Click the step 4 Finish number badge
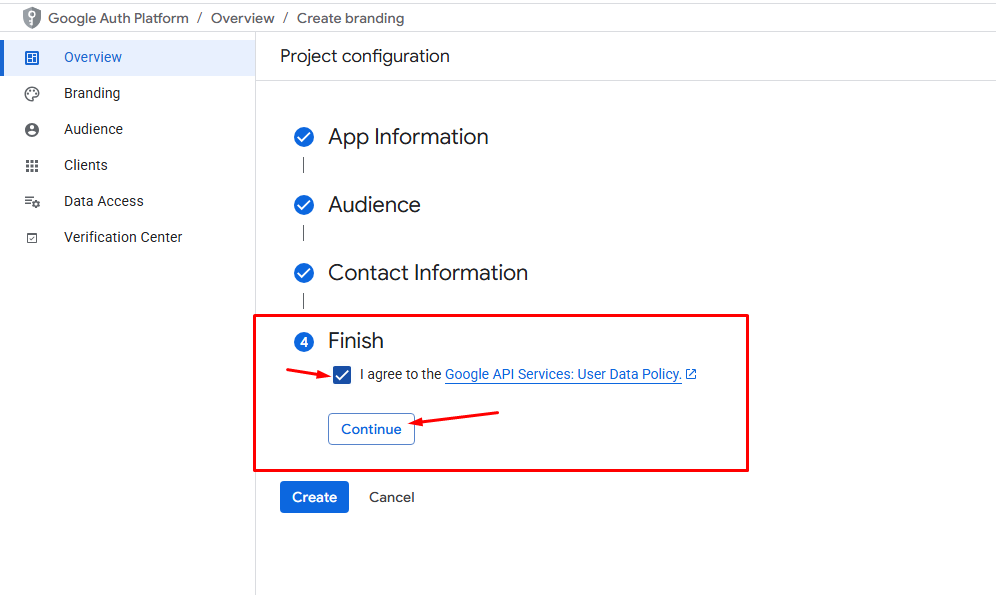This screenshot has width=996, height=595. click(x=304, y=342)
